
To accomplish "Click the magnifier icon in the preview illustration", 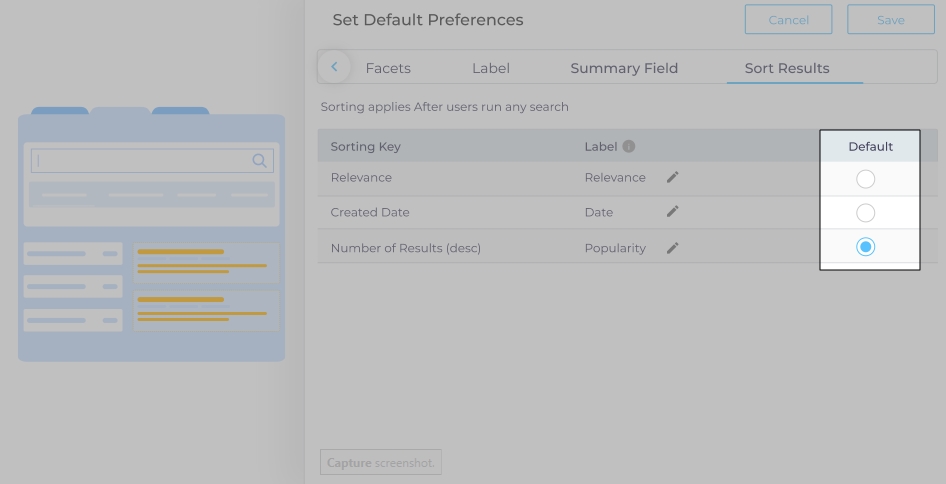I will pos(260,161).
